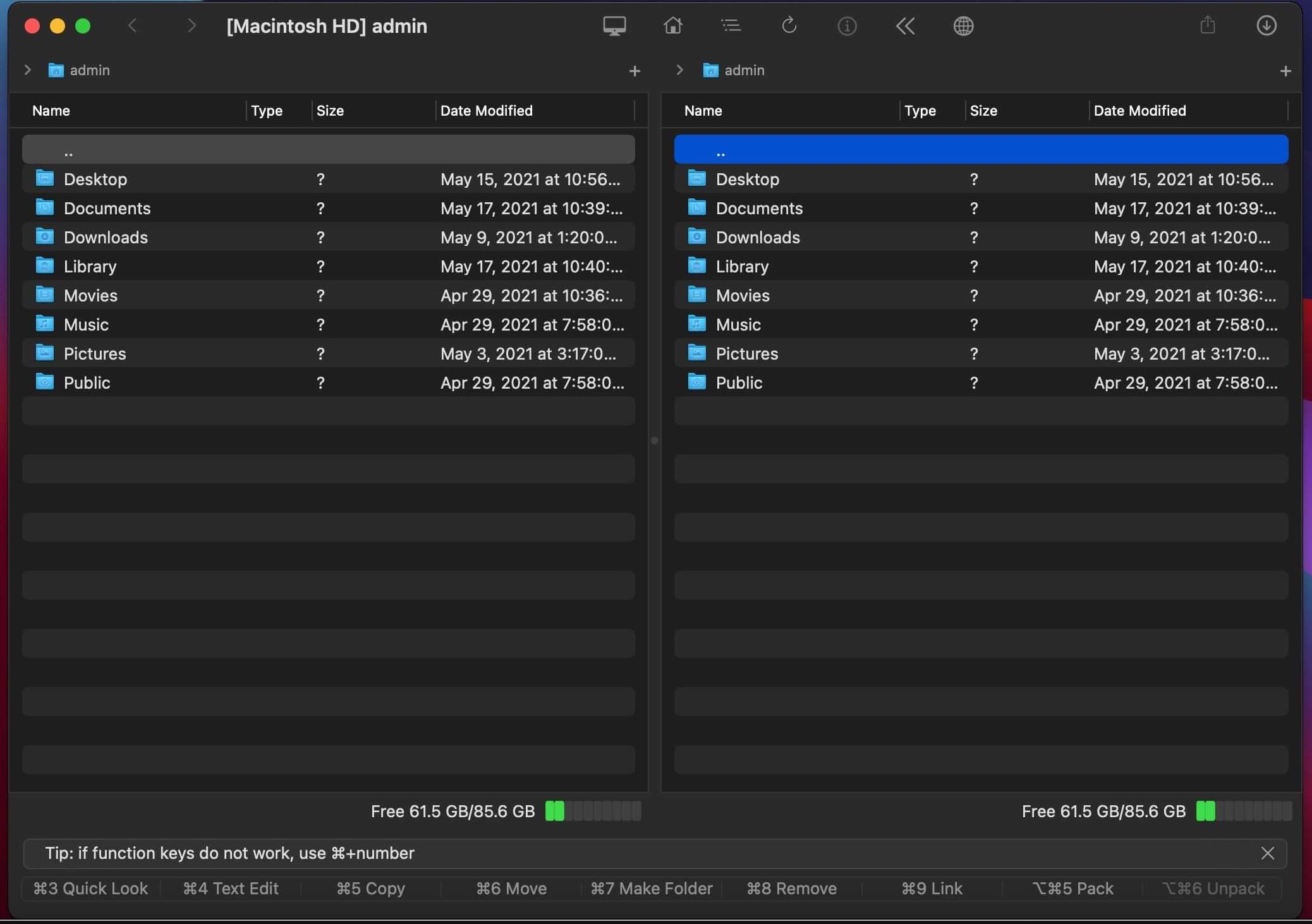Click right panel 'Free 61.5 GB/85.6 GB' text
Viewport: 1312px width, 924px height.
(x=1103, y=812)
